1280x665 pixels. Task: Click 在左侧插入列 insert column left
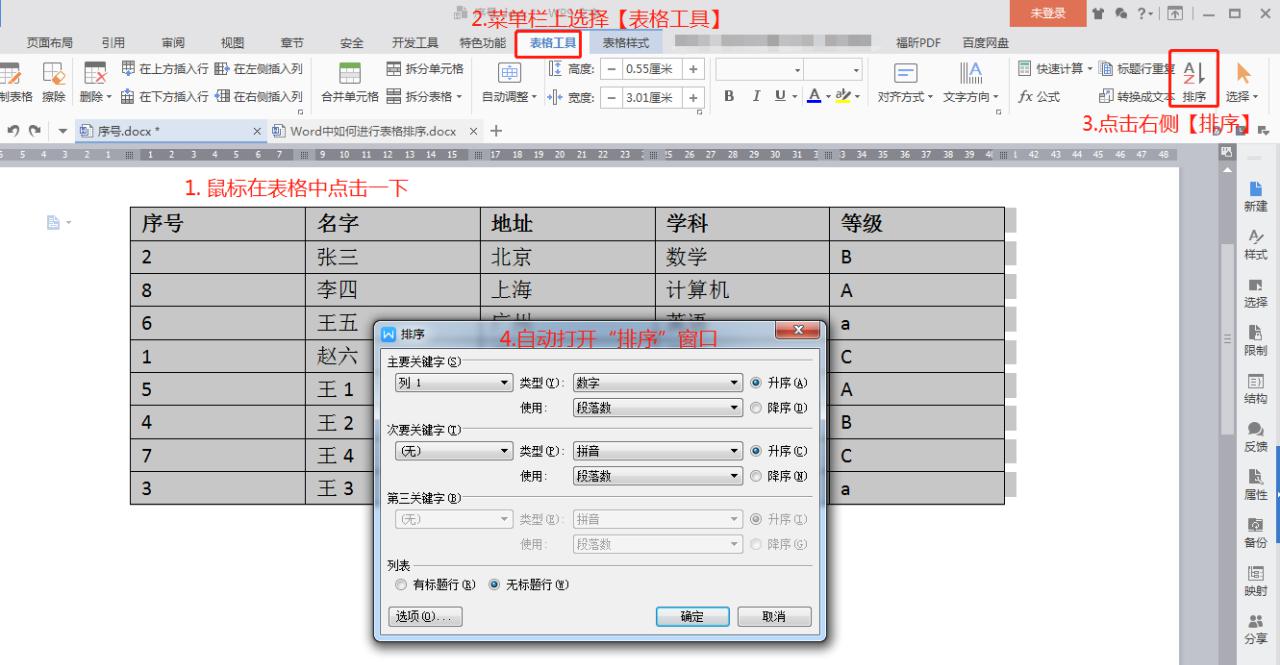[258, 69]
